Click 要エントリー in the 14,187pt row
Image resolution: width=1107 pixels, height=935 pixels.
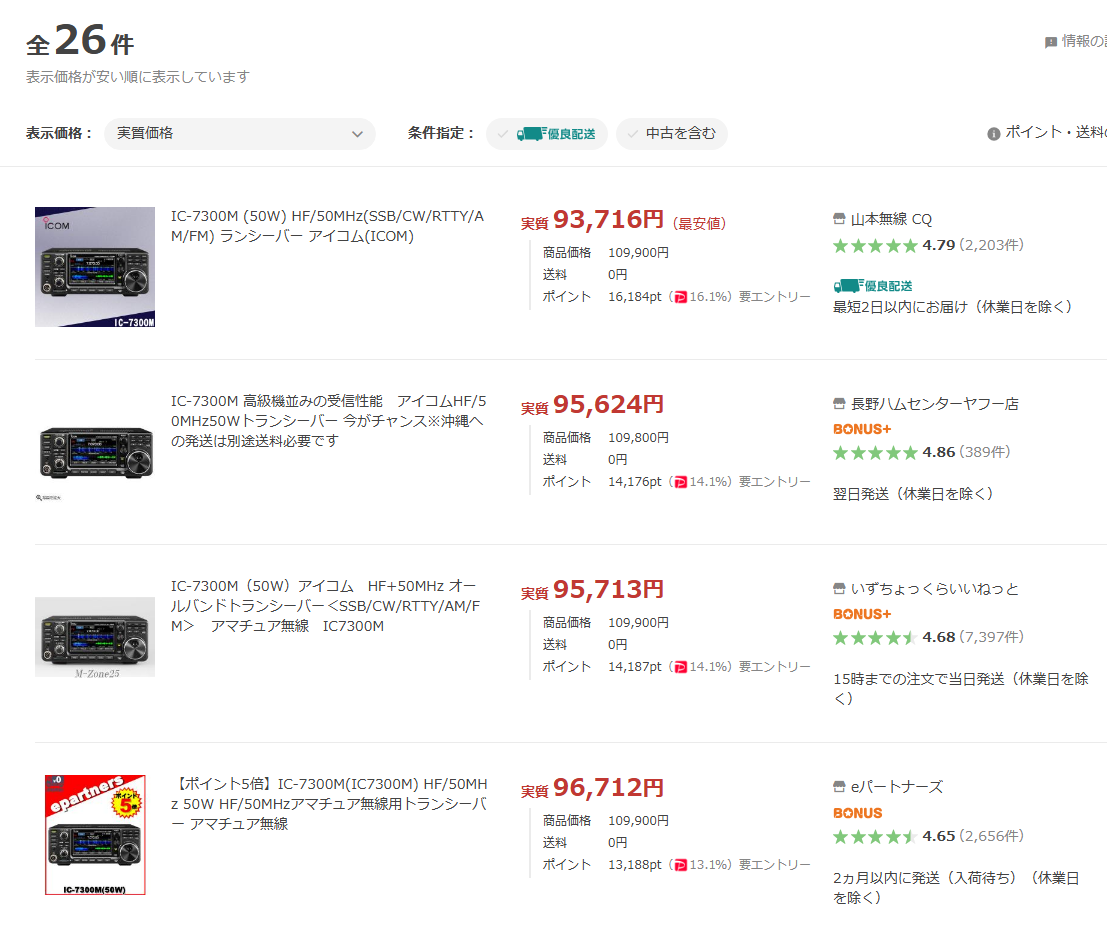pyautogui.click(x=774, y=667)
